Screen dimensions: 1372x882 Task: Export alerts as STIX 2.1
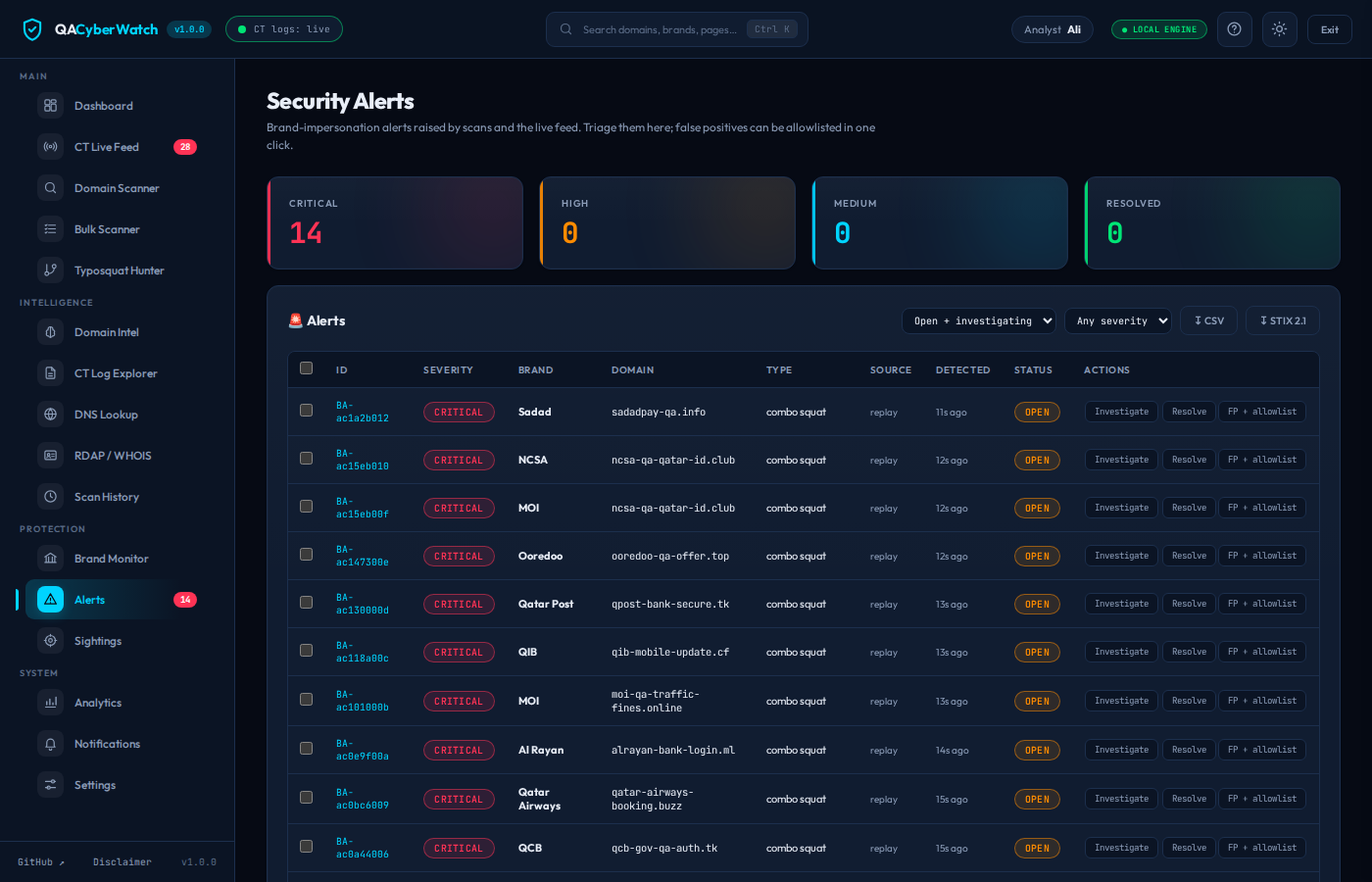click(1283, 320)
